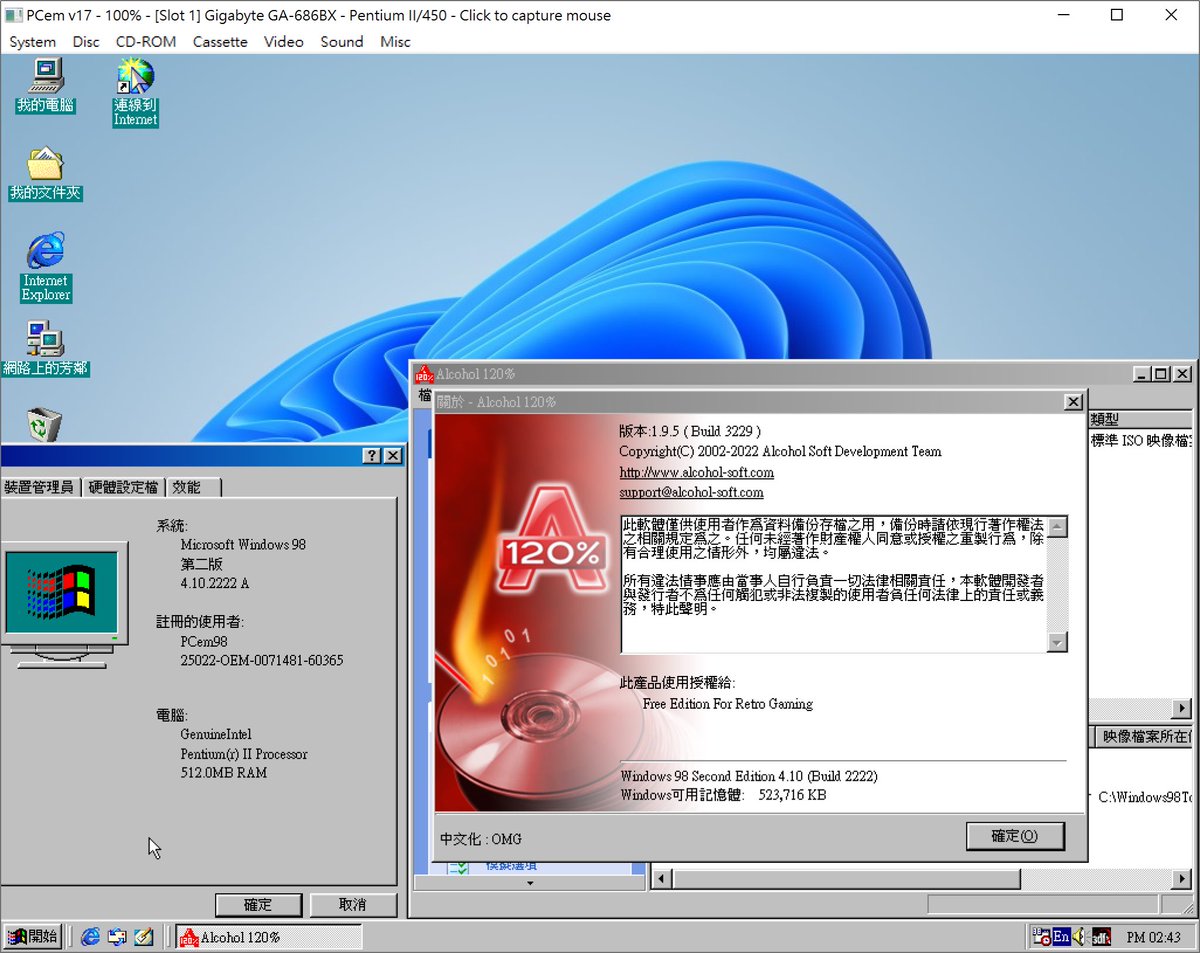Expand Alcohol sidebar with bottom down arrow
This screenshot has width=1200, height=953.
(530, 883)
